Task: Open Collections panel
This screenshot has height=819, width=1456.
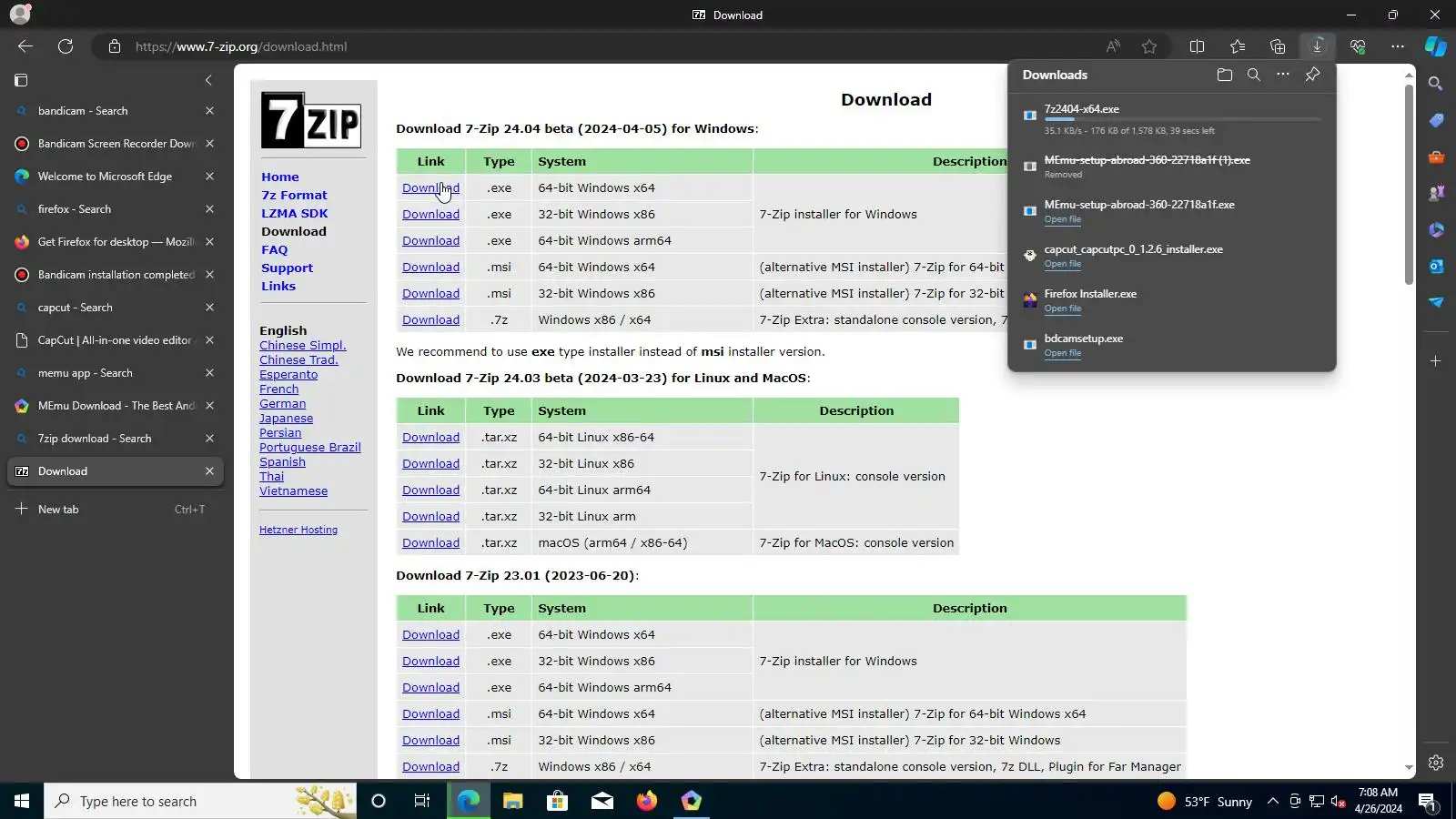Action: [1278, 46]
